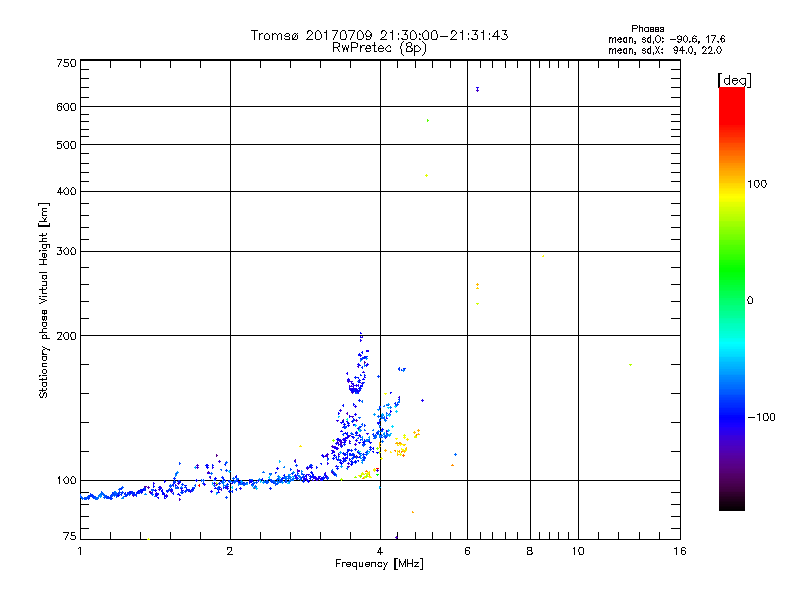Select the 'mean, sd,O: -90.6, 17.6' line

tap(666, 39)
